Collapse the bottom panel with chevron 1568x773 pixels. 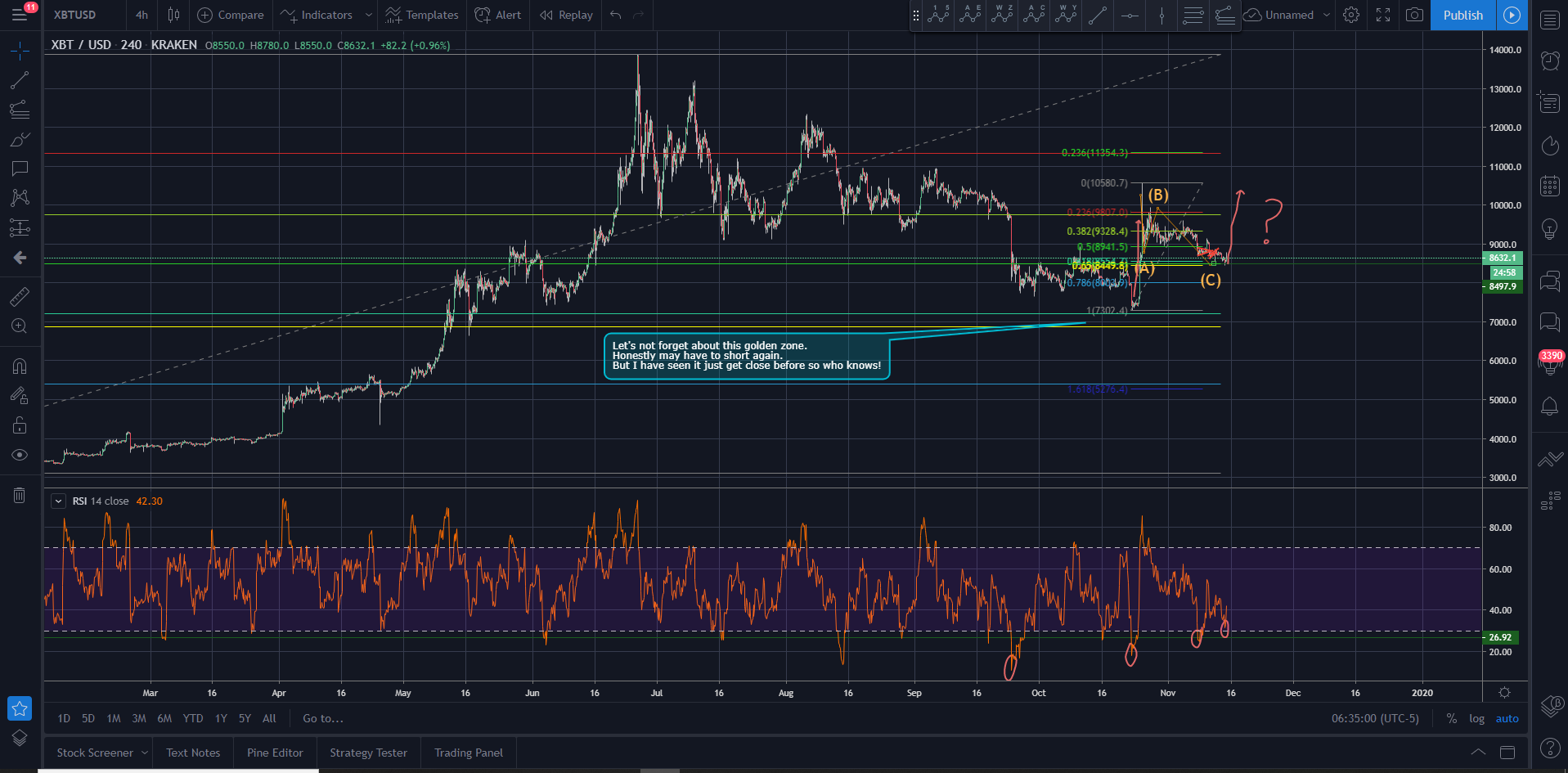click(1478, 753)
